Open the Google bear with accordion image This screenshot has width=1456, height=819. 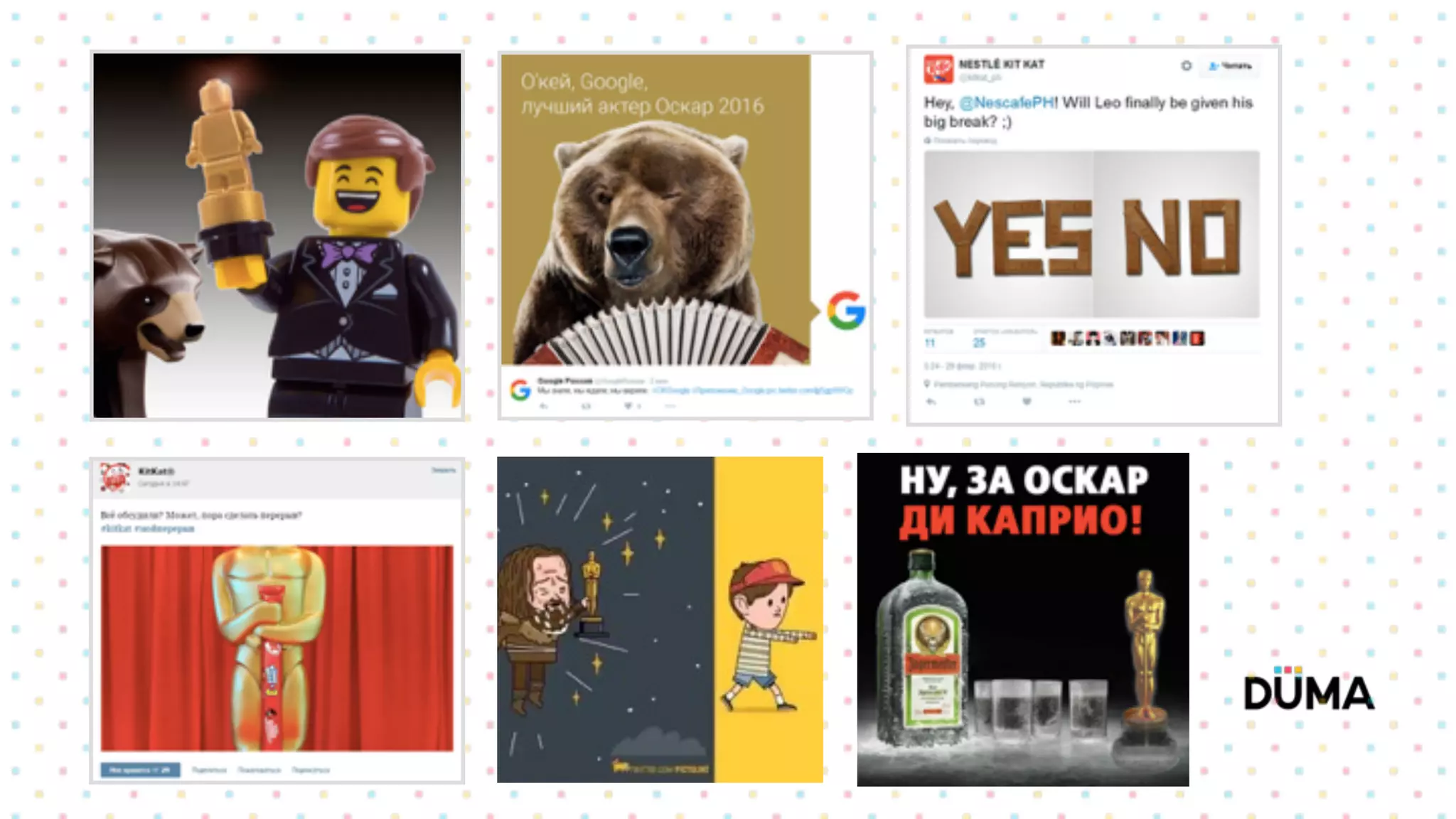point(654,213)
